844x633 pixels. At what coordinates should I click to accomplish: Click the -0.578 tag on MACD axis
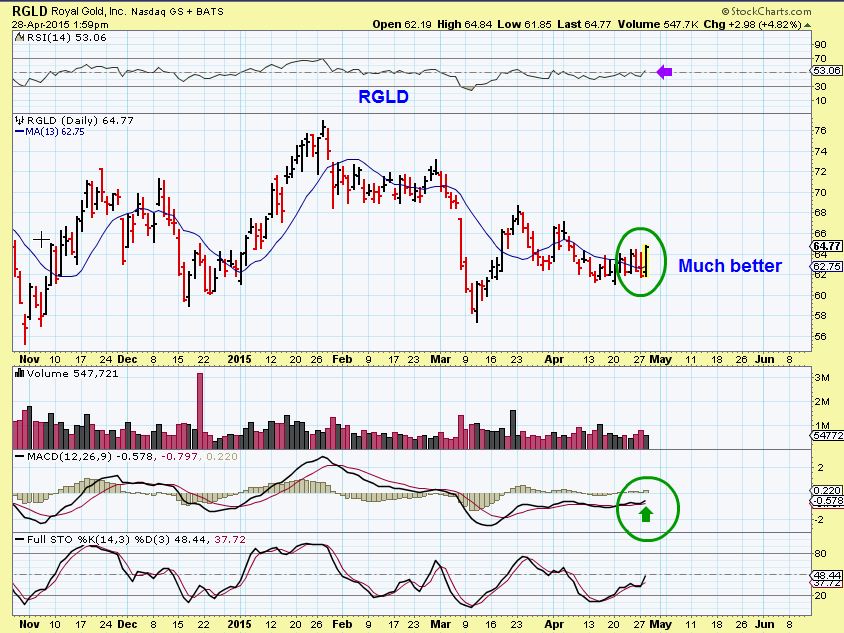pyautogui.click(x=827, y=501)
